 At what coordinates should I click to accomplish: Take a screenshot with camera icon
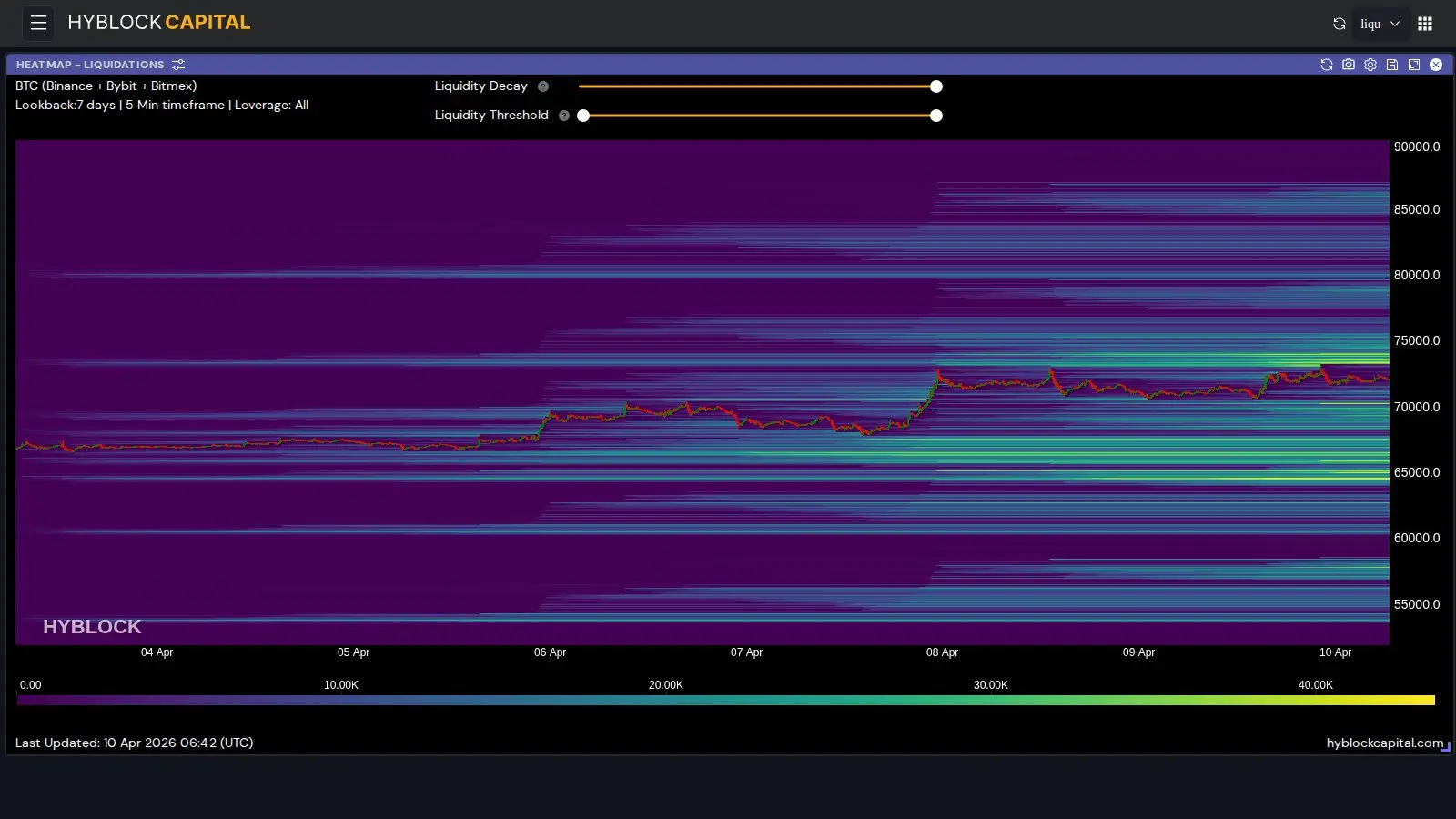point(1348,65)
